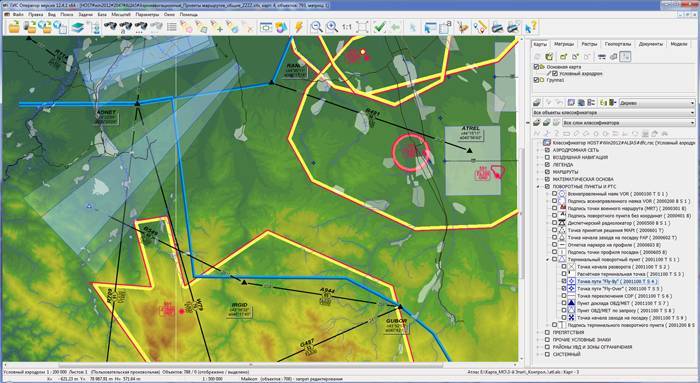Click the colored palette cubes icon

(x=281, y=27)
